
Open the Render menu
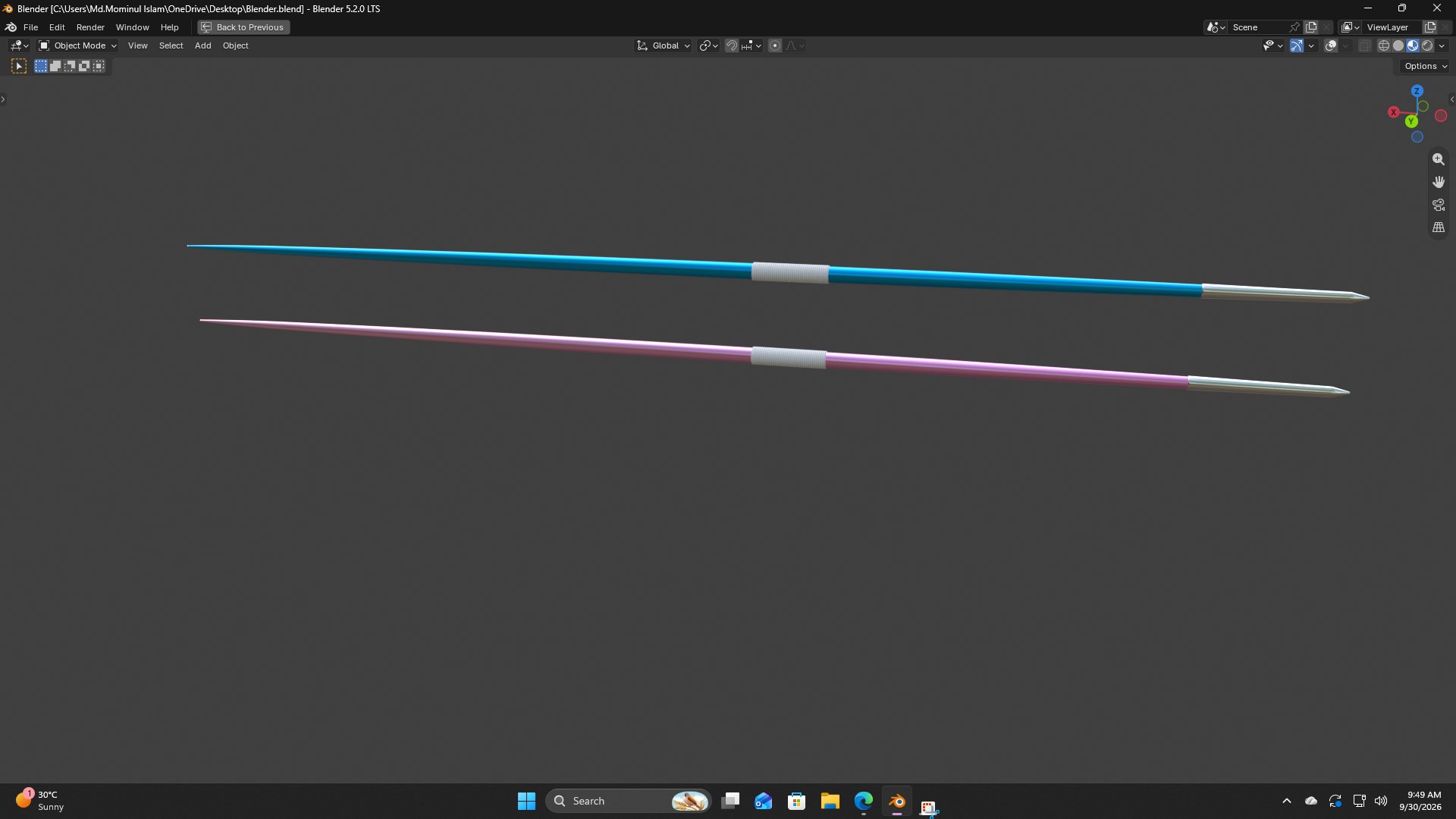[90, 27]
